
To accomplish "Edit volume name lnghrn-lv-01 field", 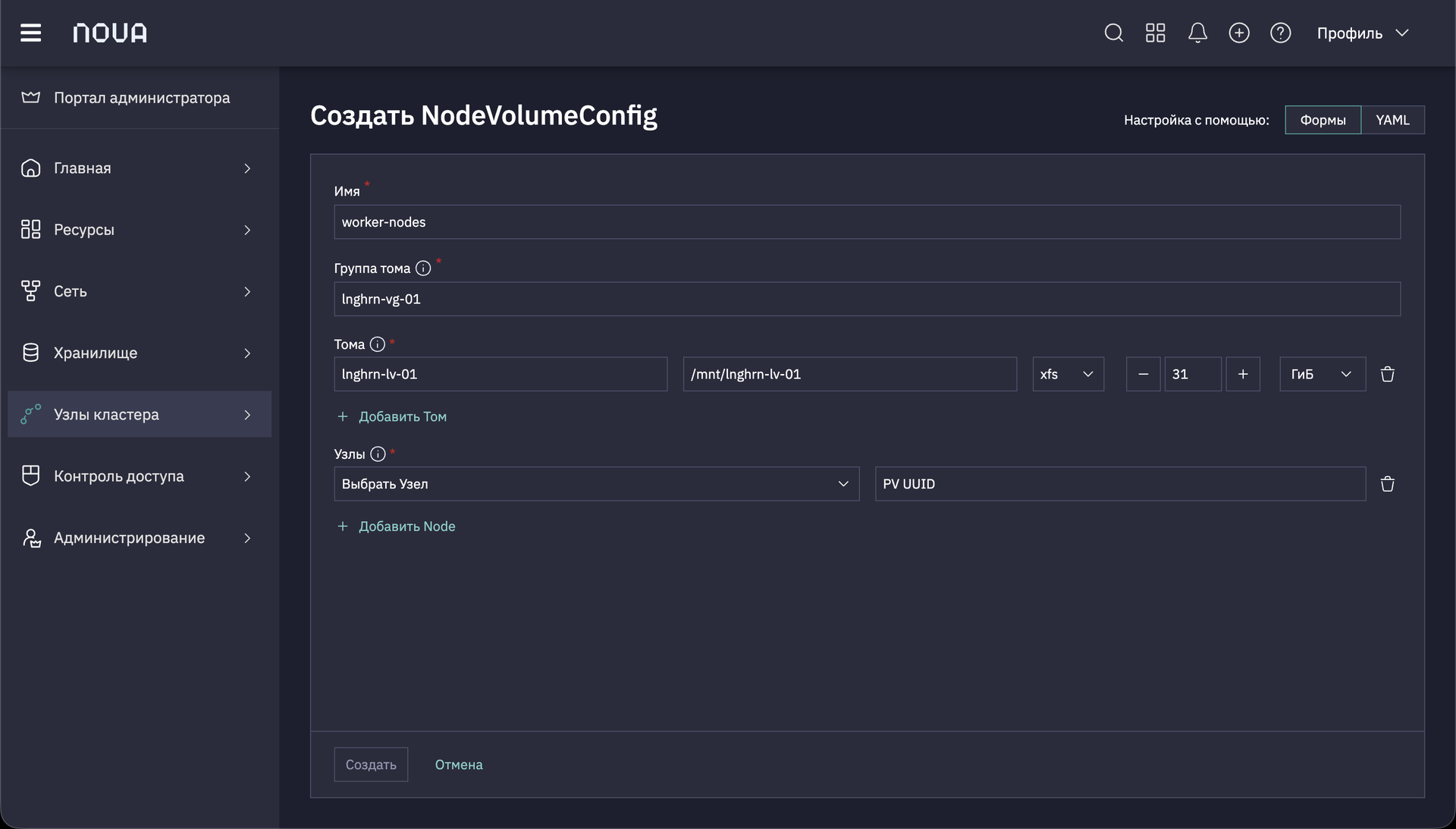I will click(x=500, y=374).
